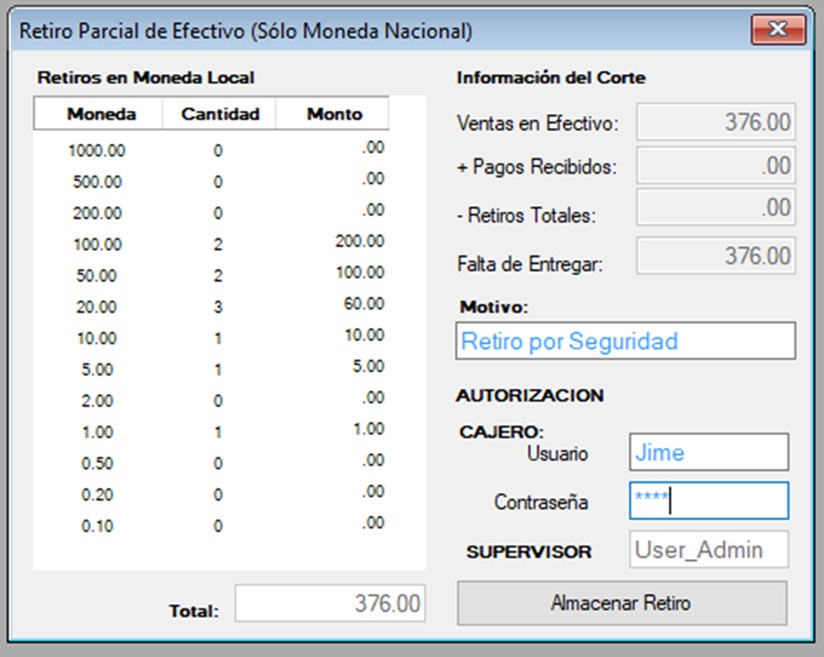Click the Cantidad cell for 500.00

[x=218, y=182]
